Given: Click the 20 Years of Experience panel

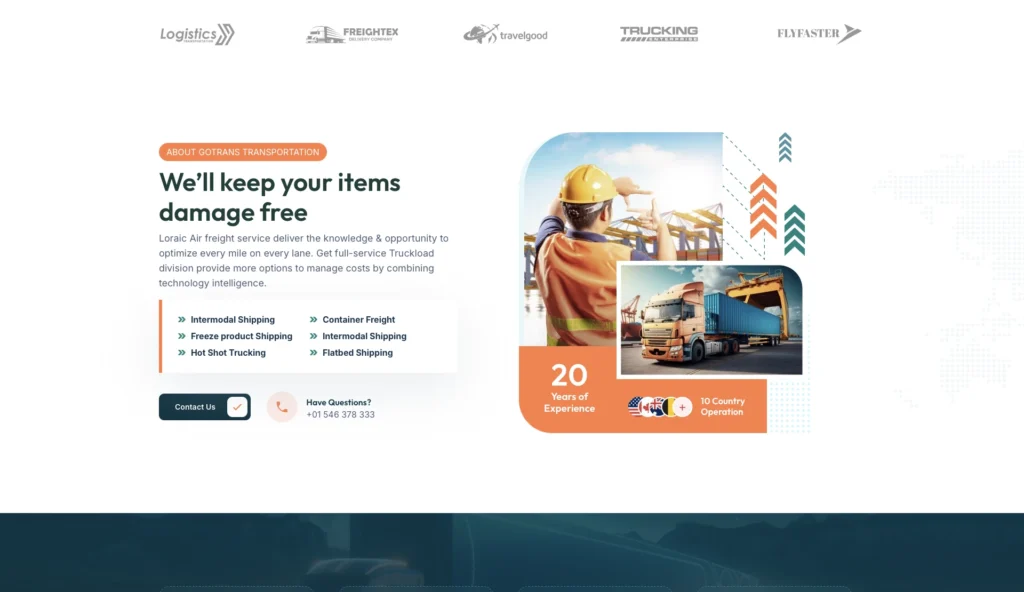Looking at the screenshot, I should pos(569,388).
